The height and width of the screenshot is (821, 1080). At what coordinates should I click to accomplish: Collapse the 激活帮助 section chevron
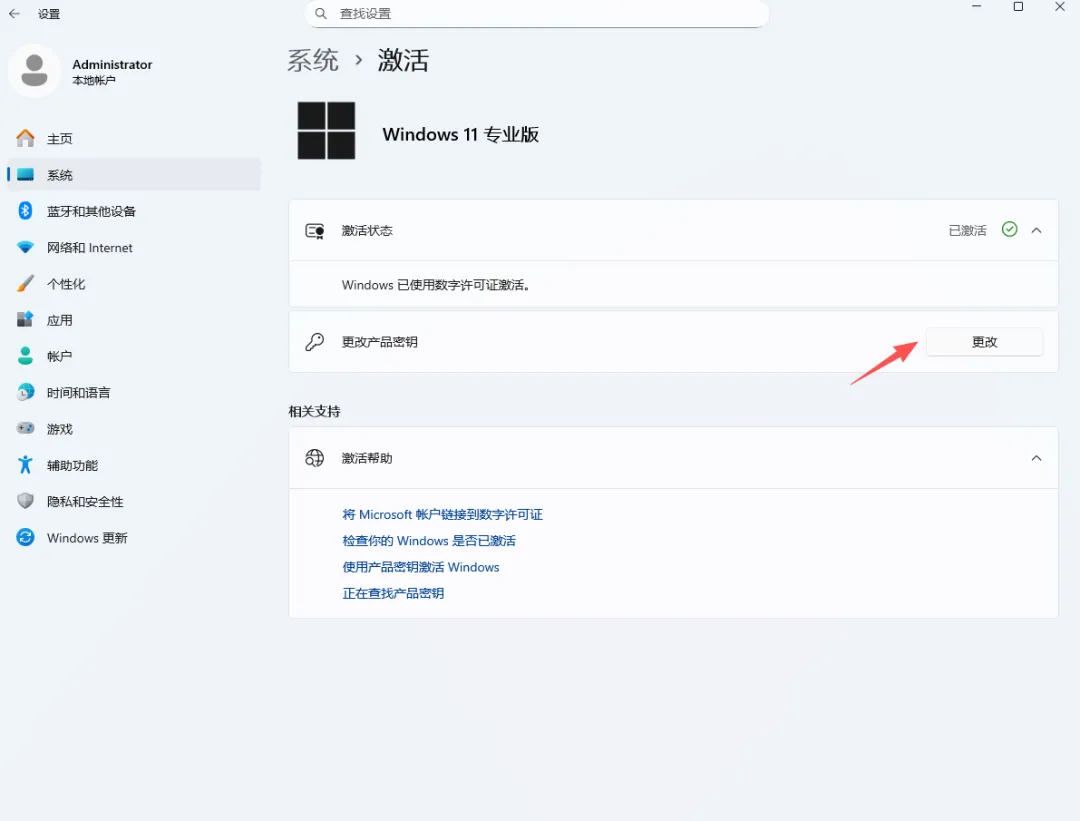[1037, 458]
